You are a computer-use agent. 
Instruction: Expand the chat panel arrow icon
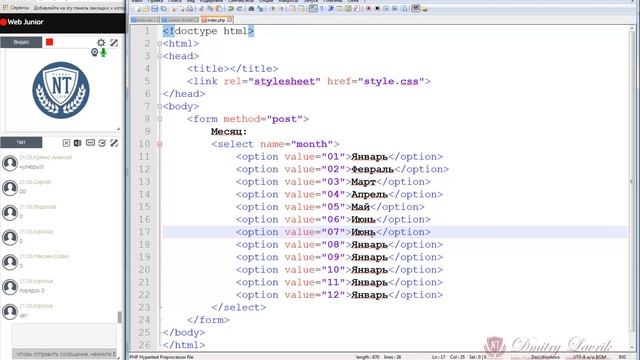point(114,142)
